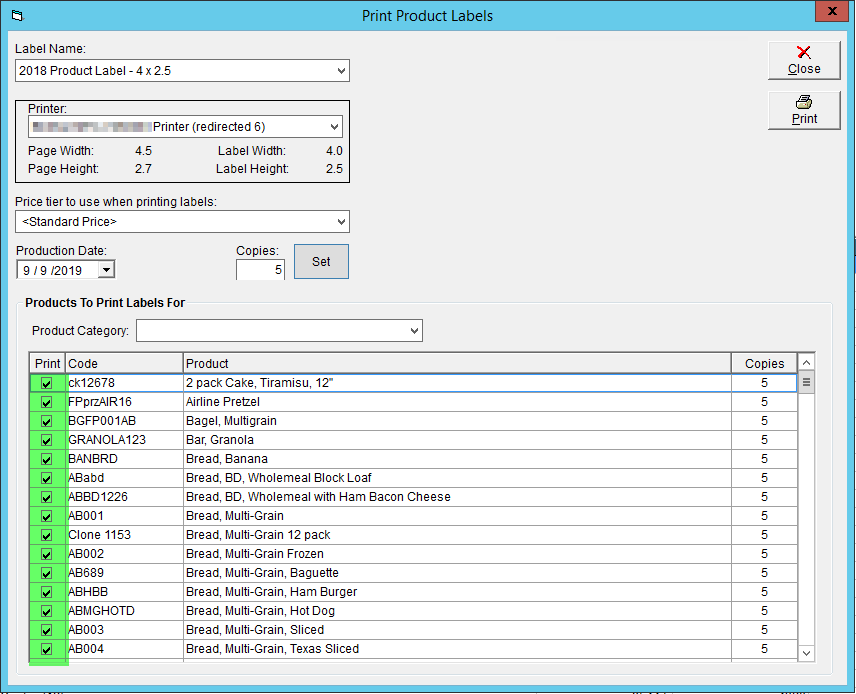Screen dimensions: 856x694
Task: Select 'Bread, BD, Wholemeal with Ham Bacon Cheese' cell
Action: [x=457, y=497]
